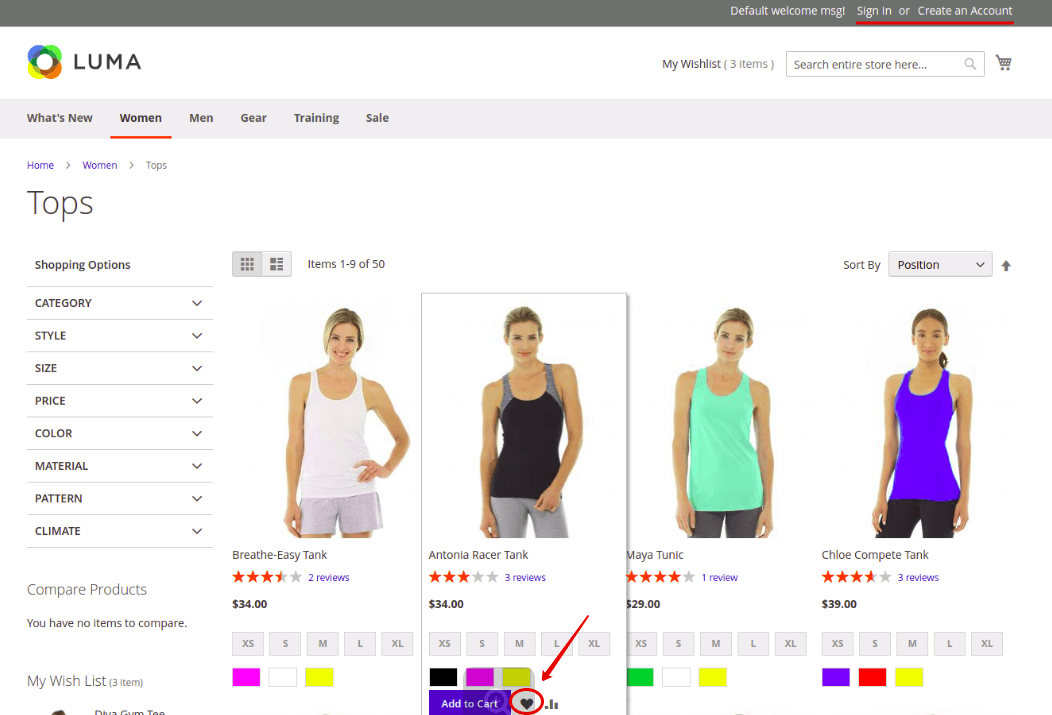Open the Men menu
Image resolution: width=1052 pixels, height=715 pixels.
201,118
